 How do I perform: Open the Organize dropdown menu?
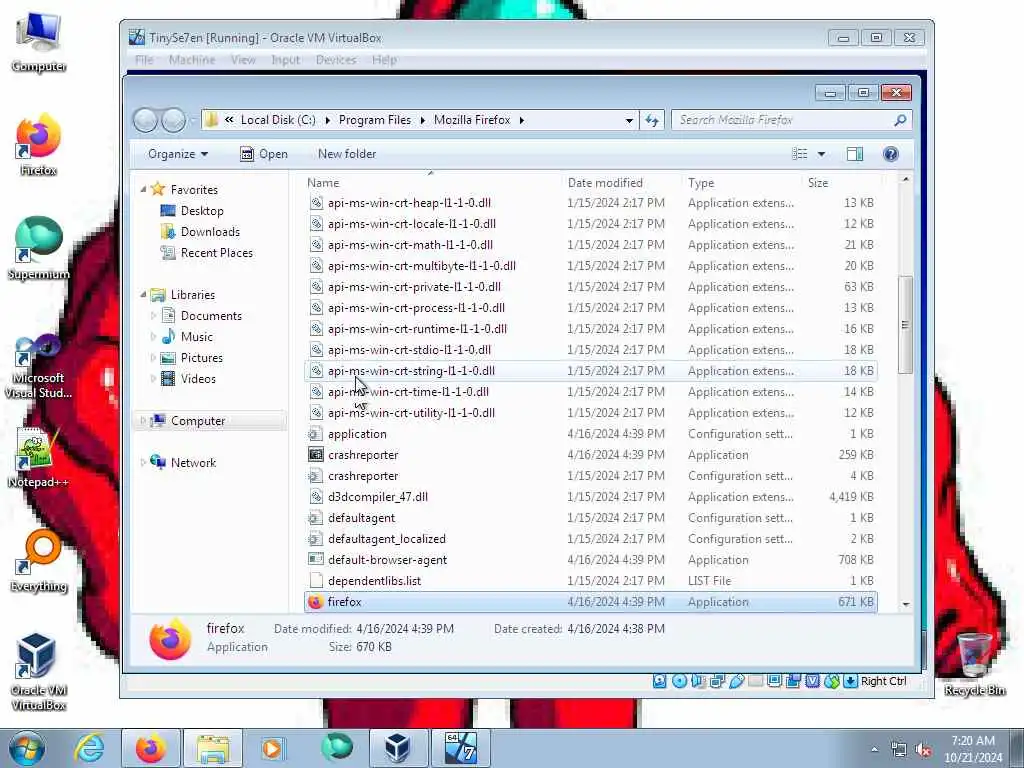pos(178,154)
